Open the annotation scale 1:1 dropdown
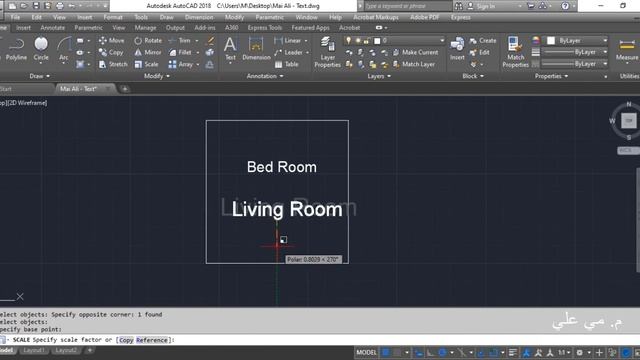The image size is (640, 360). click(564, 352)
